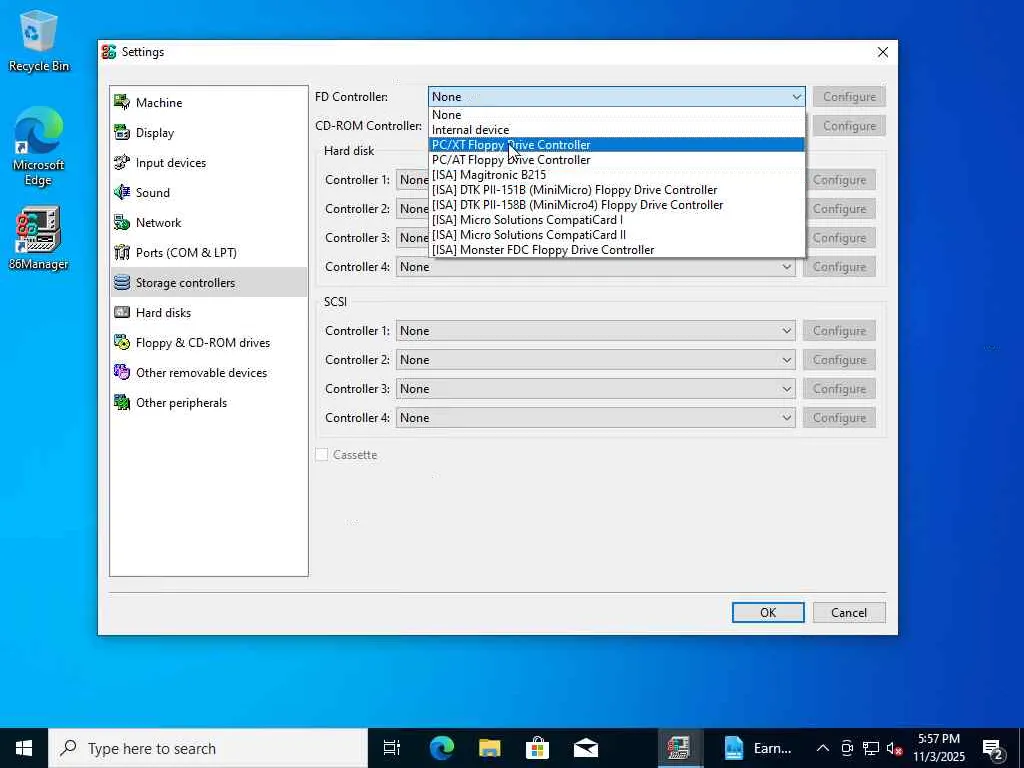Click Configure for SCSI Controller 1
This screenshot has height=768, width=1024.
tap(839, 330)
